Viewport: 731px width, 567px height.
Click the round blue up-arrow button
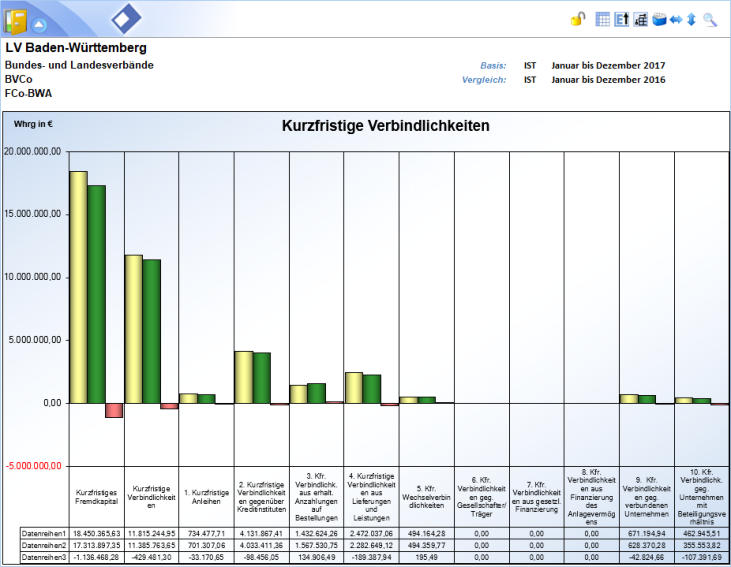tap(38, 23)
